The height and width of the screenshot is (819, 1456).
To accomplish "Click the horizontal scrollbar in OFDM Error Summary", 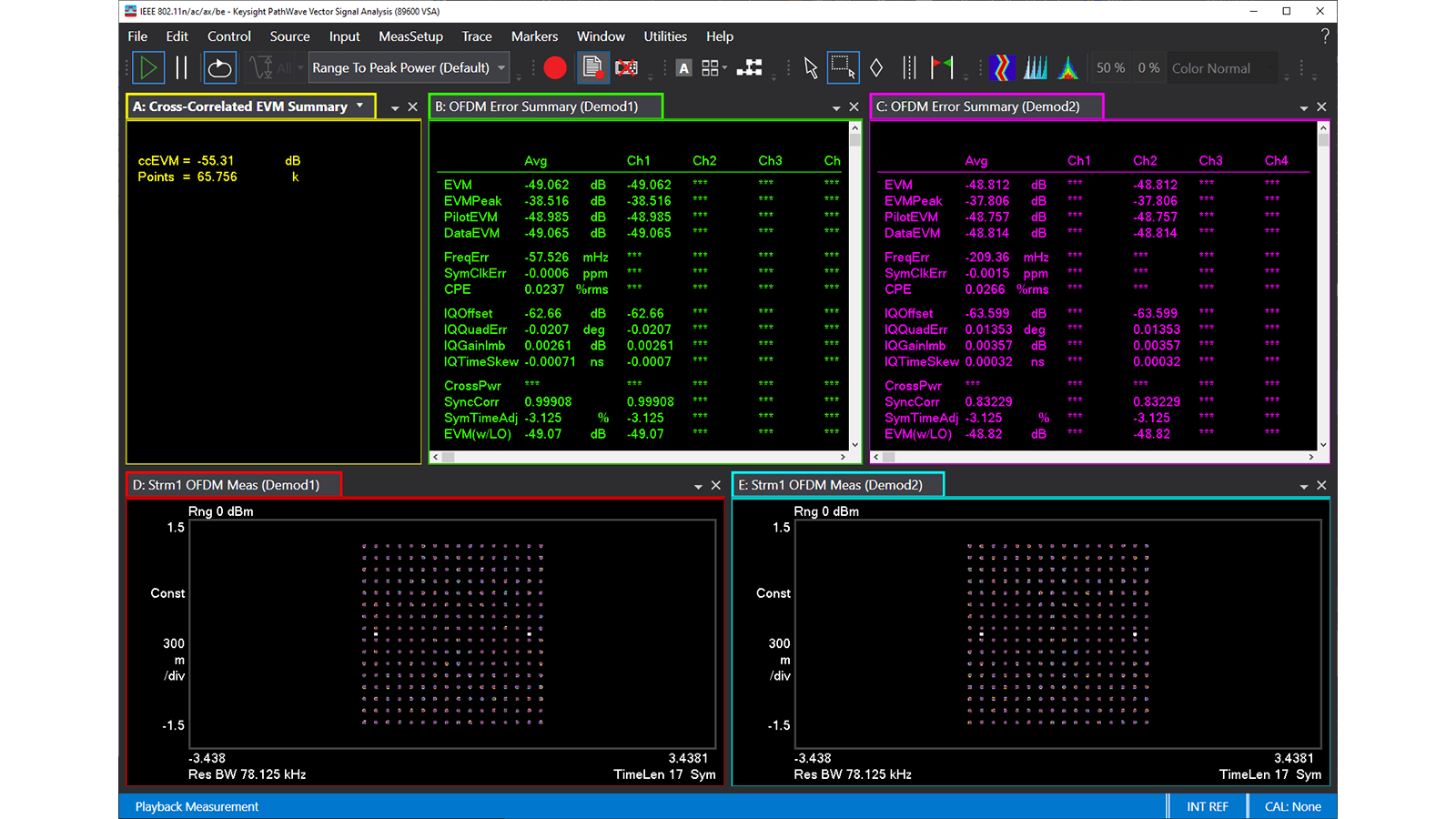I will 637,457.
